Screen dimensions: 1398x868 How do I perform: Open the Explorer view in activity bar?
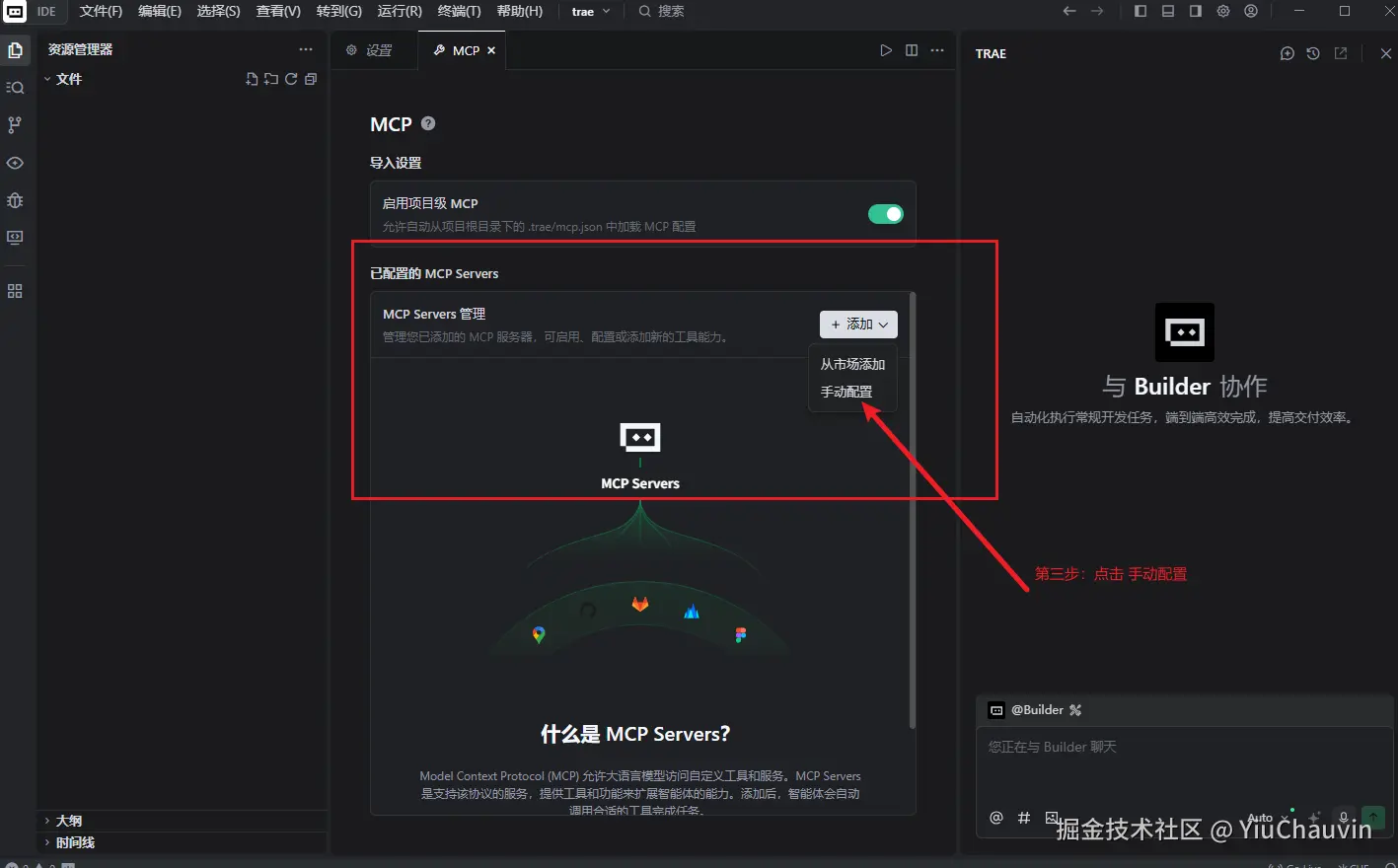click(x=15, y=50)
